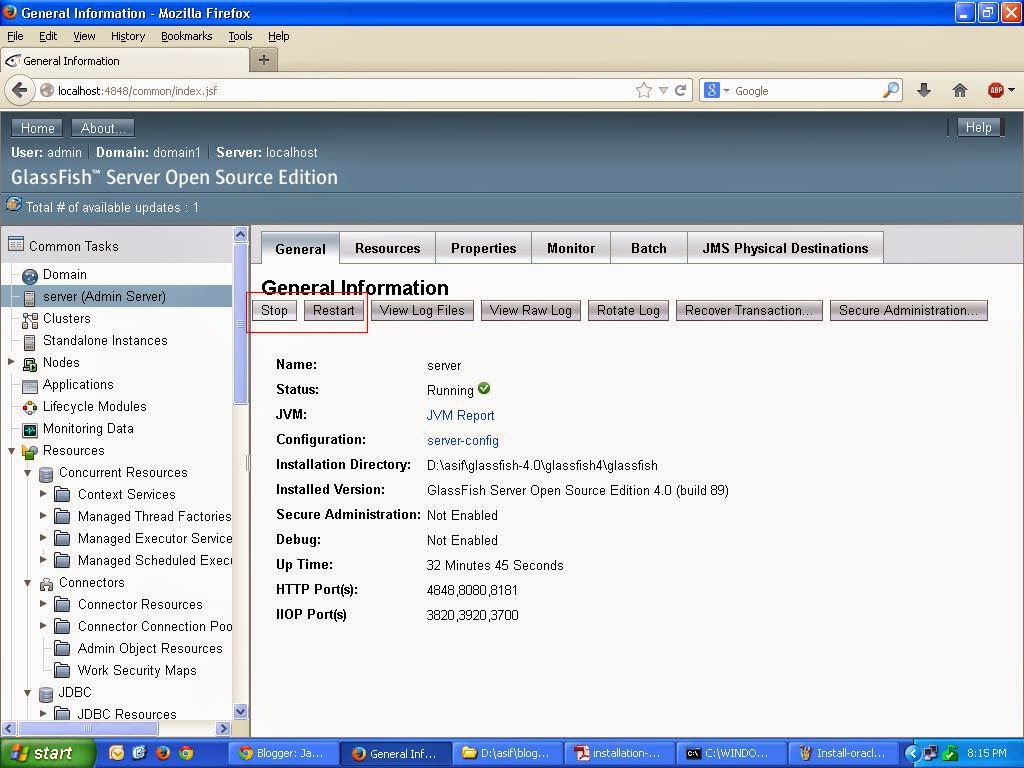1024x768 pixels.
Task: Open the search engine dropdown arrow
Action: pos(726,90)
